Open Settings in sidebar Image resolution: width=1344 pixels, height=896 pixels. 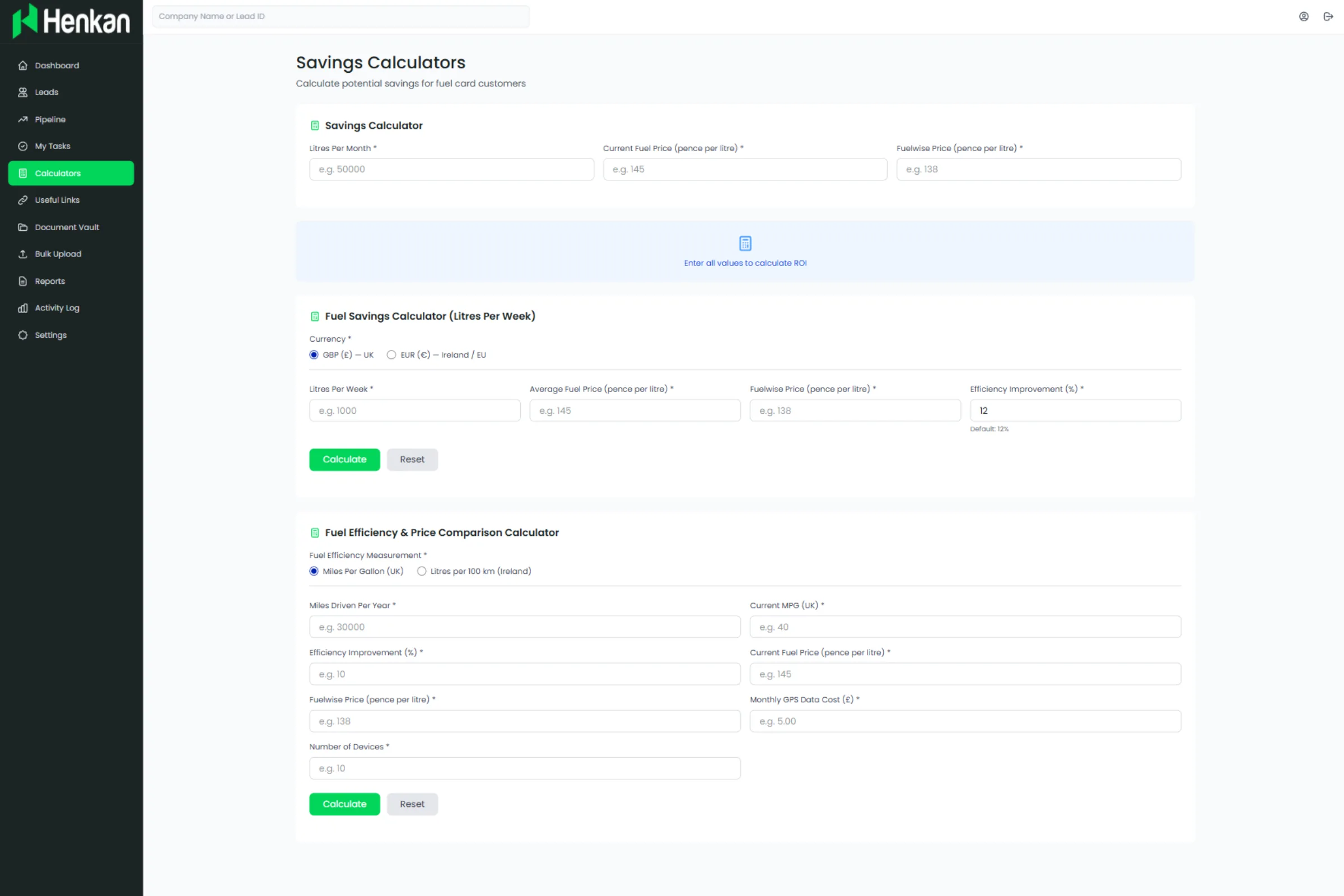pyautogui.click(x=50, y=335)
